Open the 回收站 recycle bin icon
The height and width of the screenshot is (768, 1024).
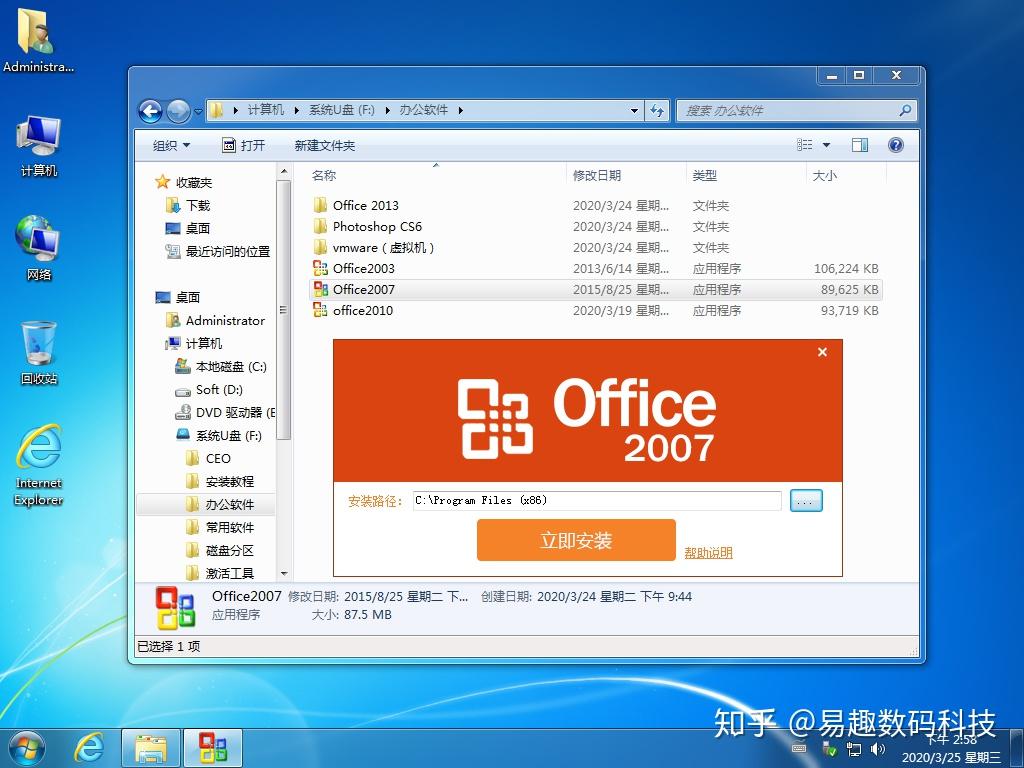[39, 353]
